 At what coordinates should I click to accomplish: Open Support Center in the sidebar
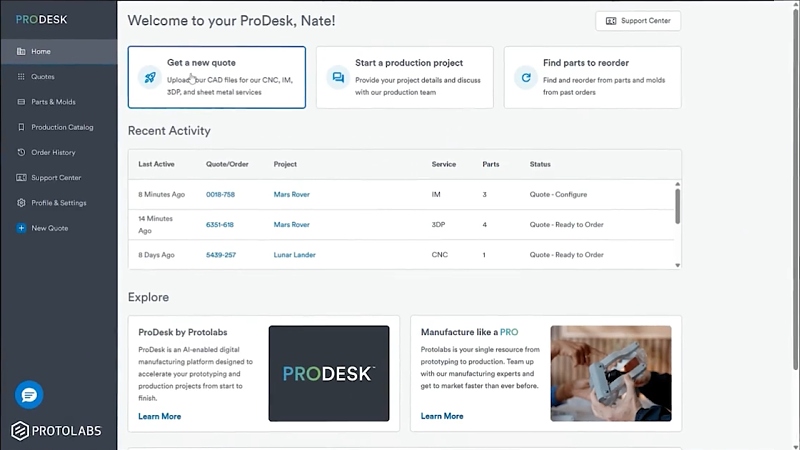coord(59,178)
